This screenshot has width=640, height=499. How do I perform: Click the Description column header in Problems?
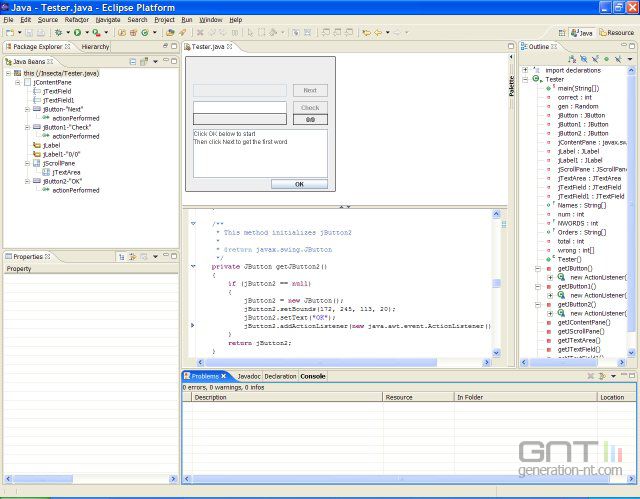pos(287,397)
